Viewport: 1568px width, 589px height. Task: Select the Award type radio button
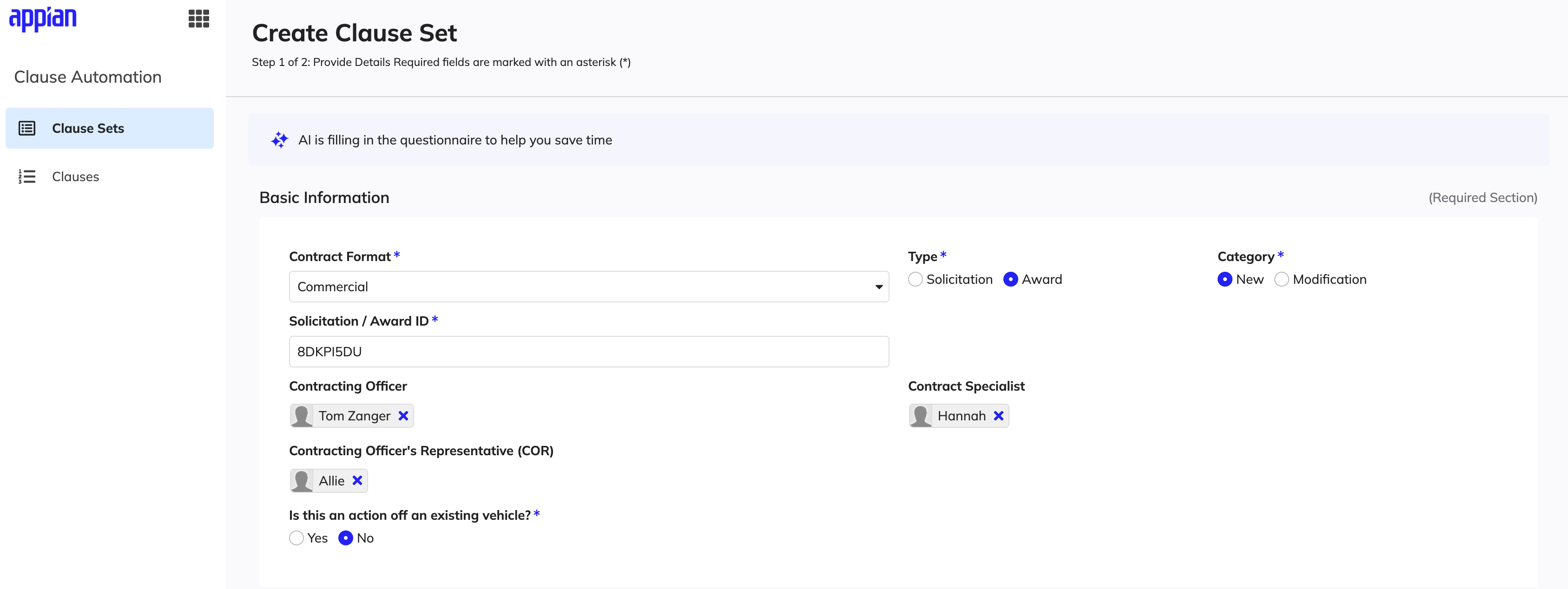coord(1010,279)
